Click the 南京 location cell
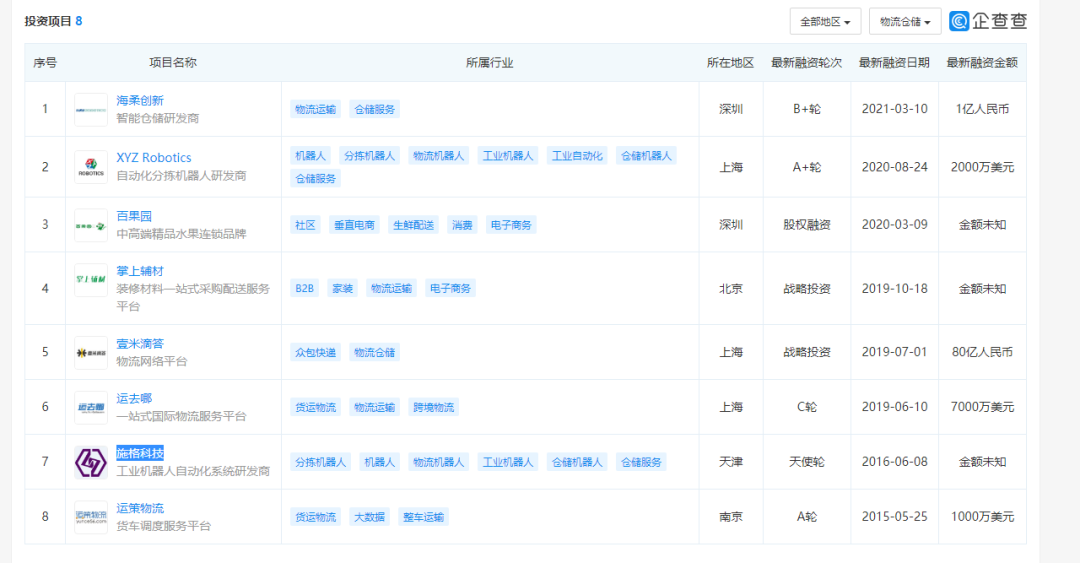 click(731, 517)
